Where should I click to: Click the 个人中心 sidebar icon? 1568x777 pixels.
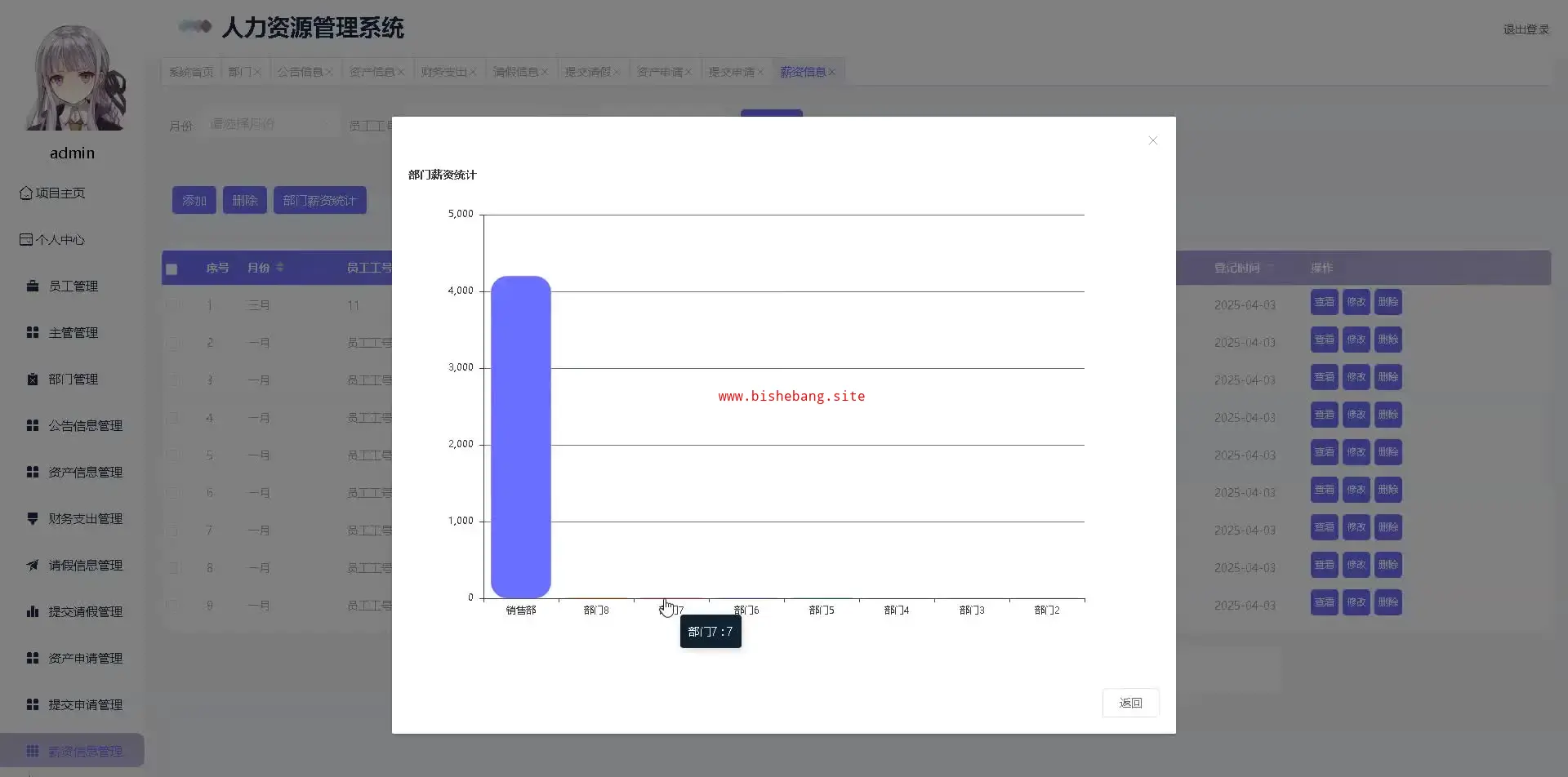pos(26,240)
